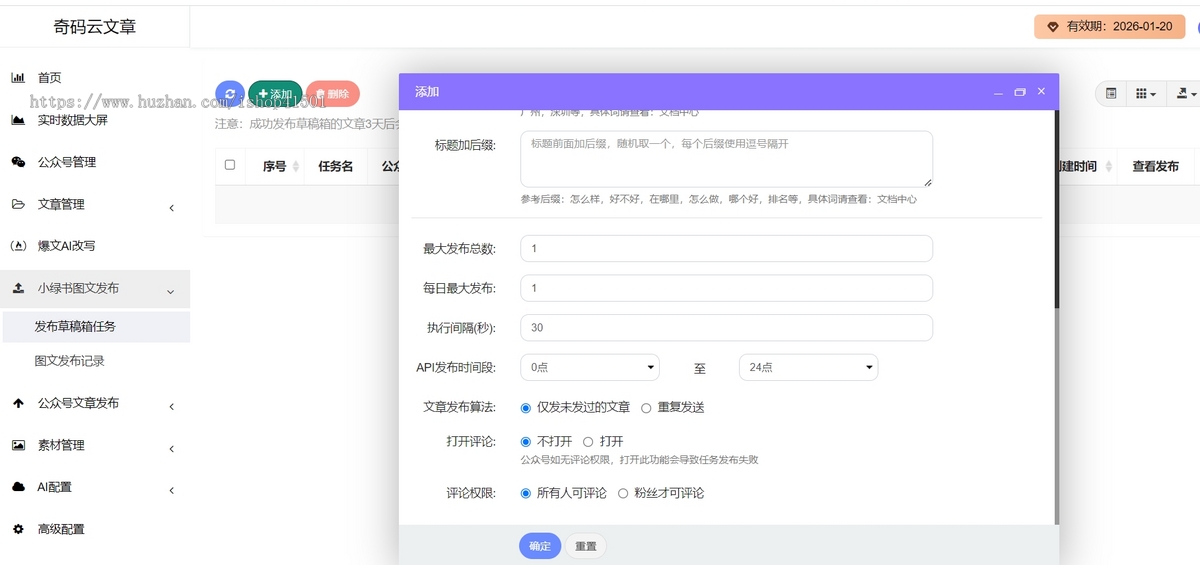Image resolution: width=1200 pixels, height=565 pixels.
Task: Click the red 删除 button
Action: pos(333,94)
